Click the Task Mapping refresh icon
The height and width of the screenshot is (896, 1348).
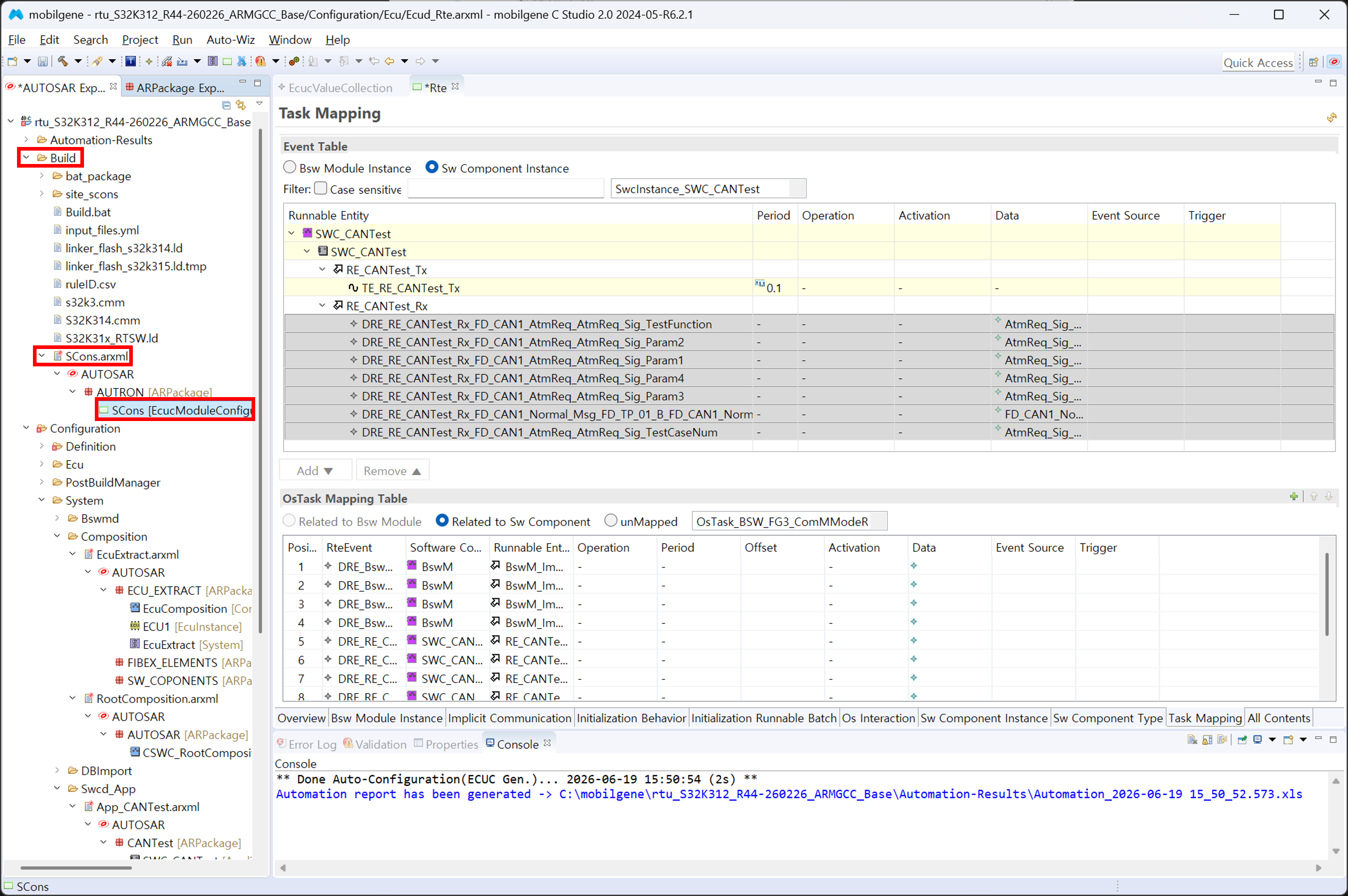(1331, 118)
